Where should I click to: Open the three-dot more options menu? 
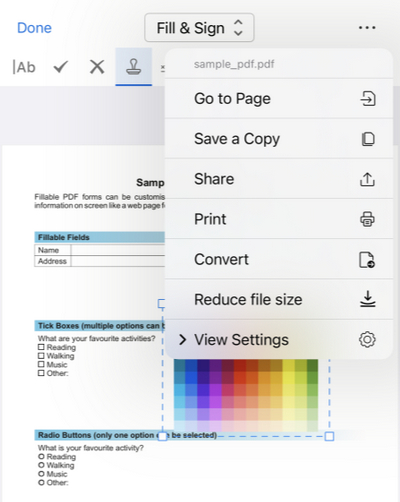pyautogui.click(x=367, y=28)
